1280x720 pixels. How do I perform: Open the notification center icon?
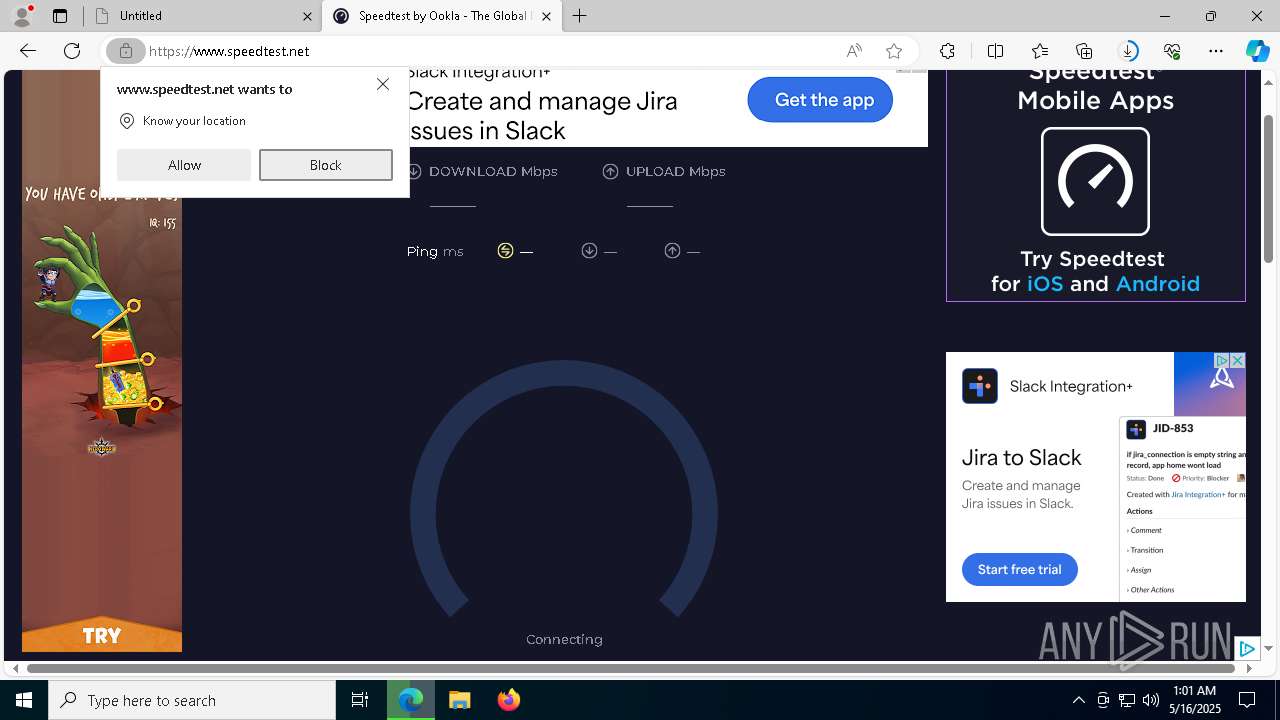(1247, 700)
